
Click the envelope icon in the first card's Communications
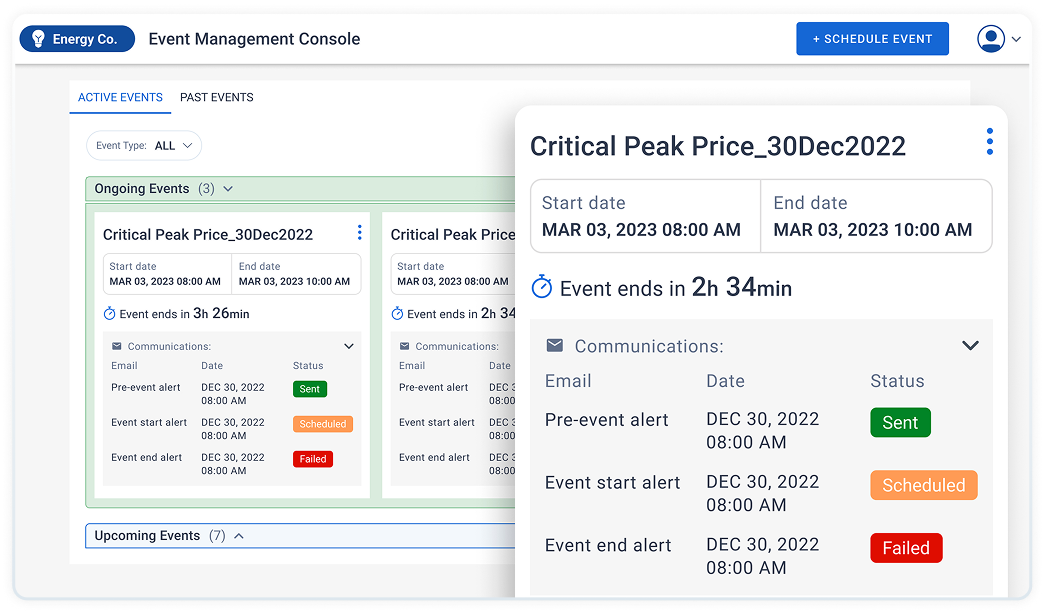coord(117,345)
